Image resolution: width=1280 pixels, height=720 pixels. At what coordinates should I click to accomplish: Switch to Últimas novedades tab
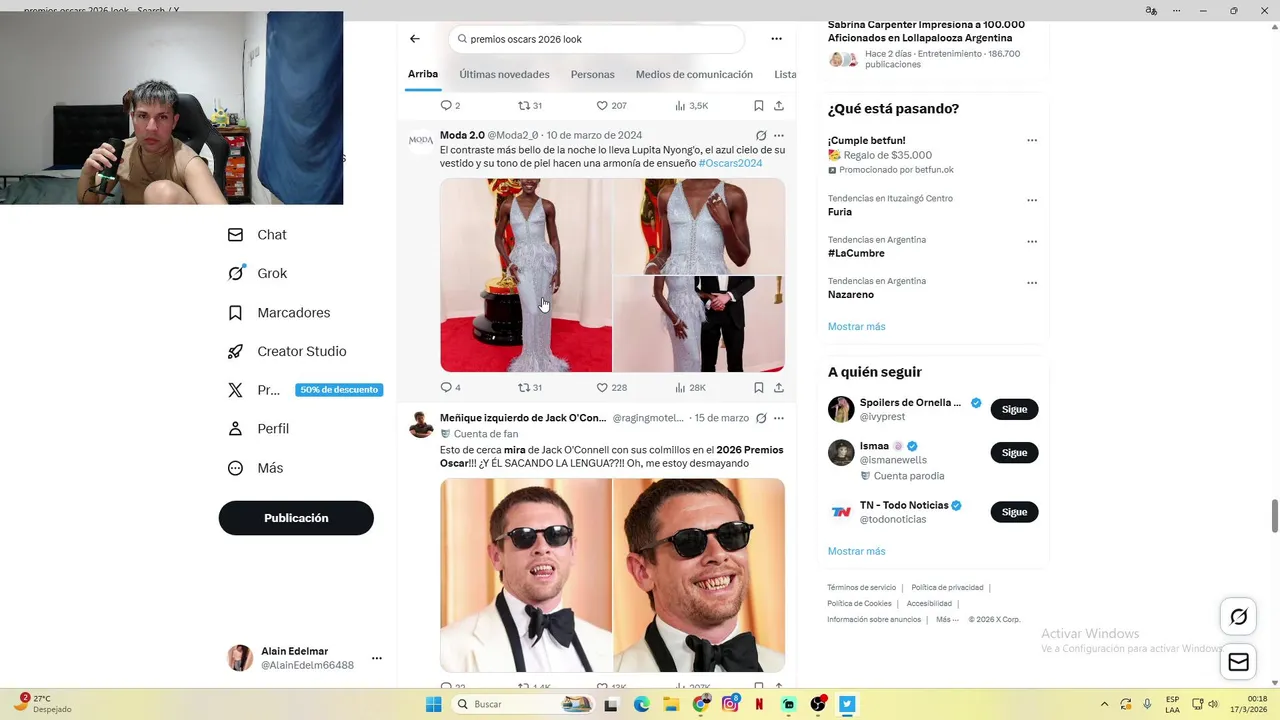coord(504,74)
